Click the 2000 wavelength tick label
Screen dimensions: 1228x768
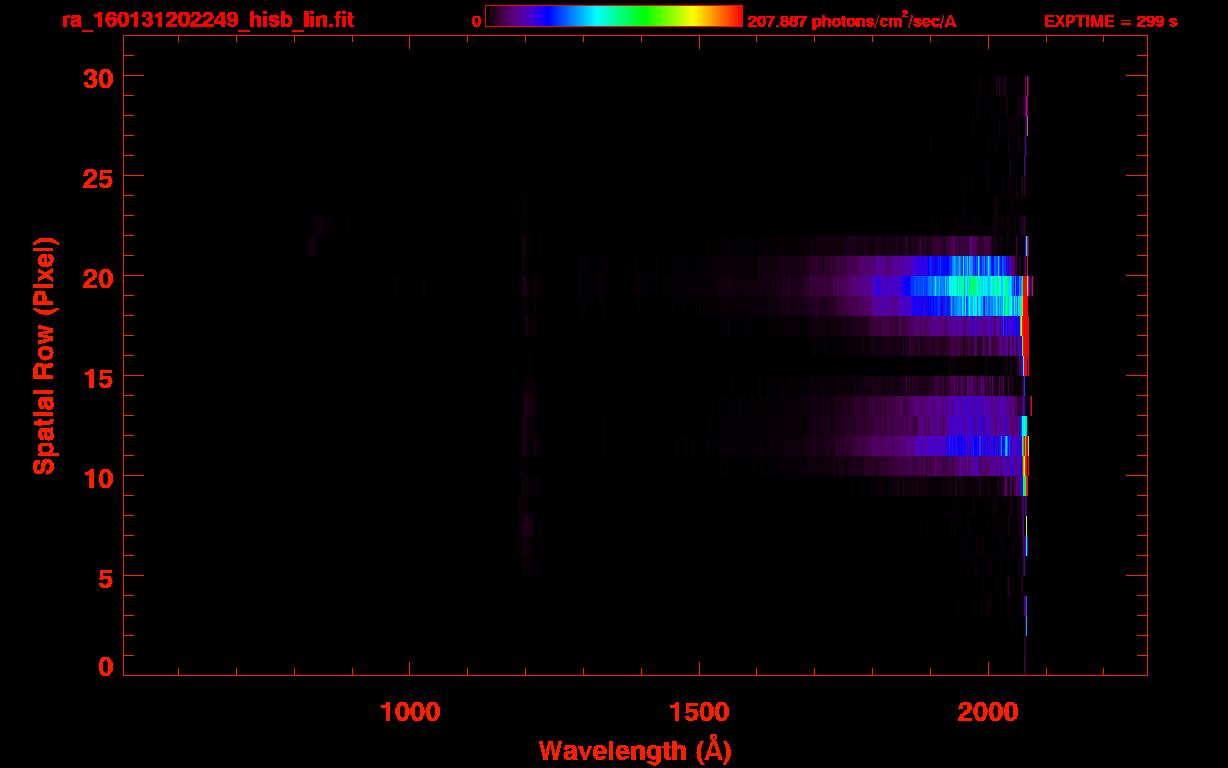(988, 711)
